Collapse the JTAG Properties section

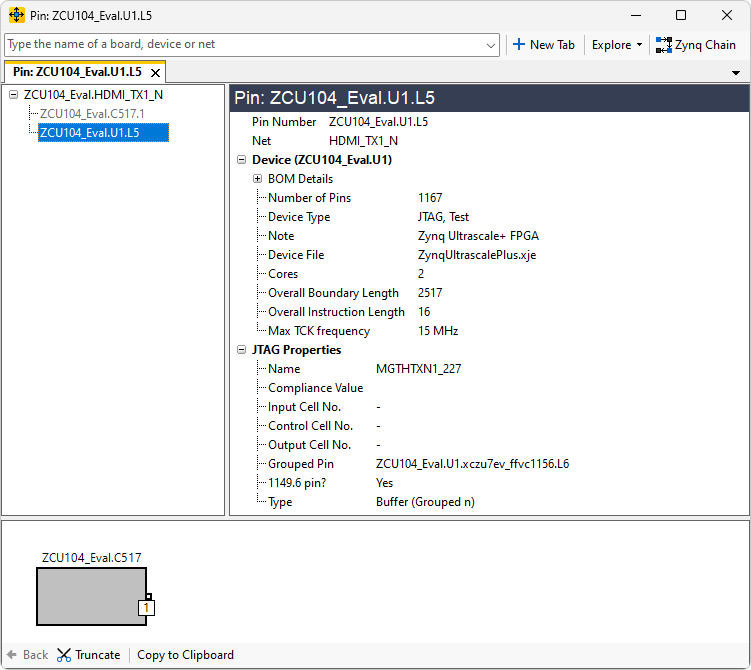(241, 350)
